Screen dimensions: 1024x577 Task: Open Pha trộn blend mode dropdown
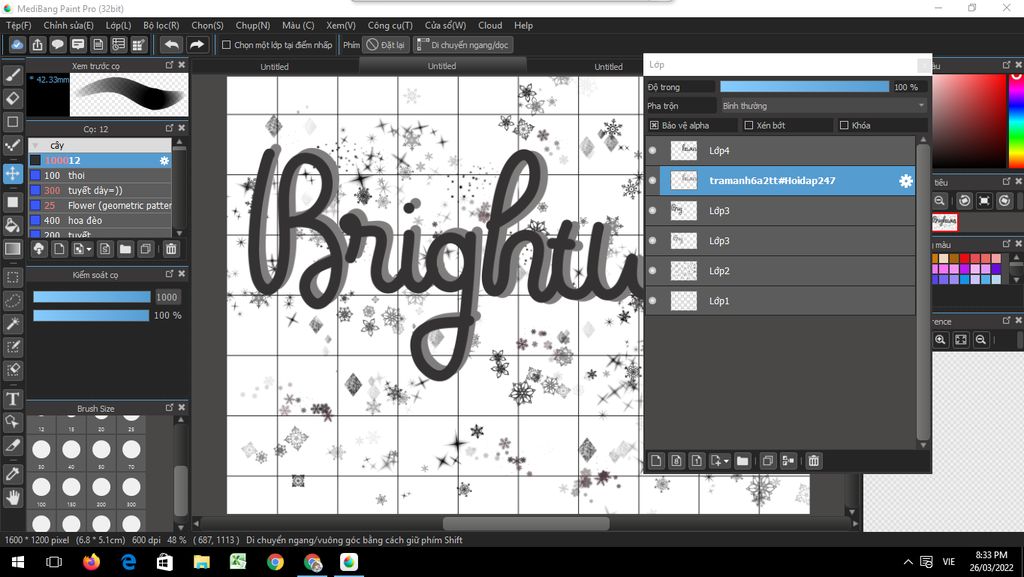point(824,106)
